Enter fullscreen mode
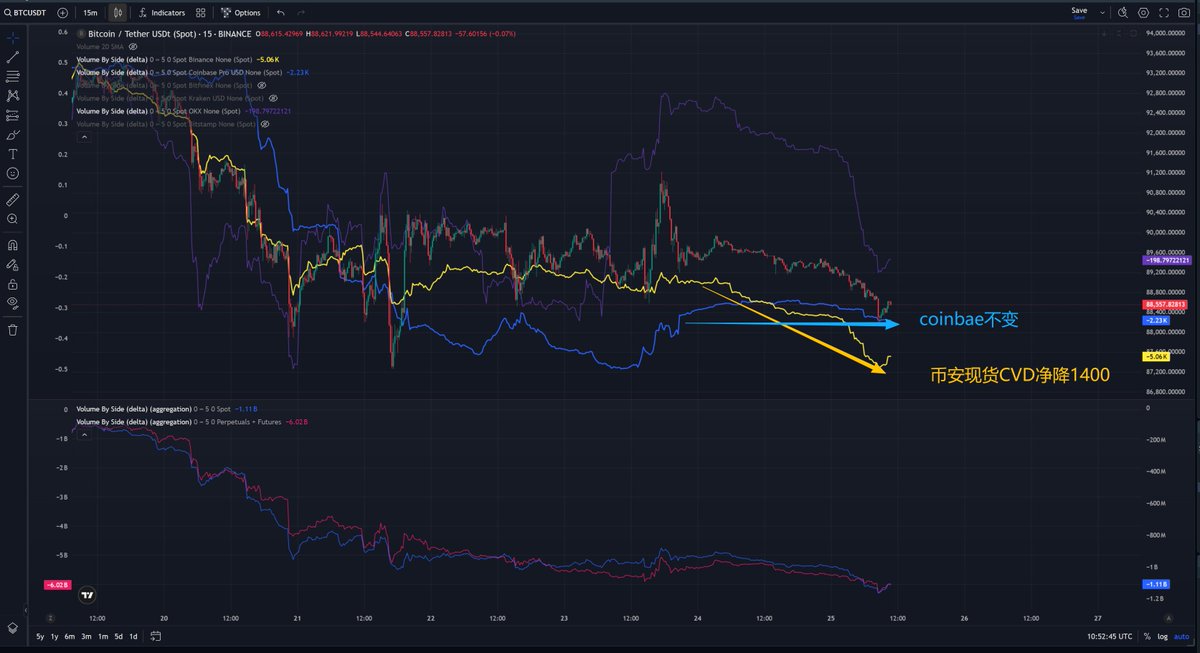This screenshot has width=1200, height=653. pyautogui.click(x=1165, y=13)
